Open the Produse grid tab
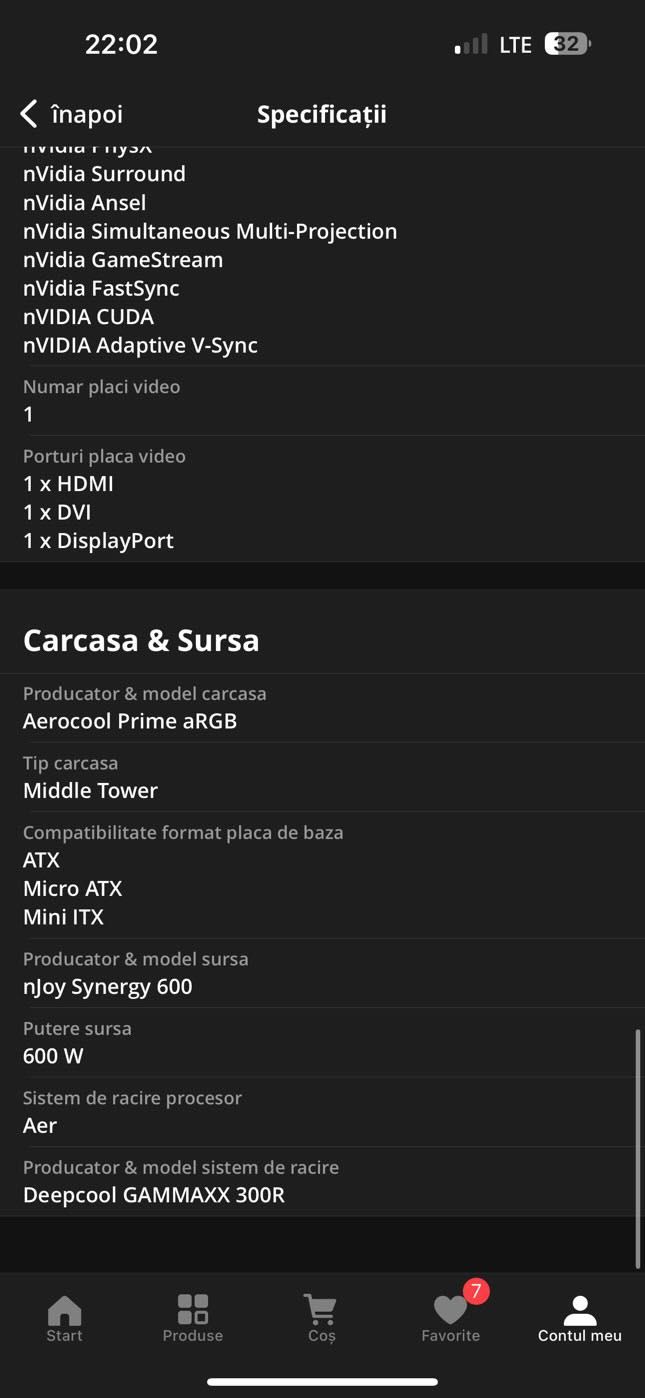Viewport: 645px width, 1398px height. [193, 1319]
